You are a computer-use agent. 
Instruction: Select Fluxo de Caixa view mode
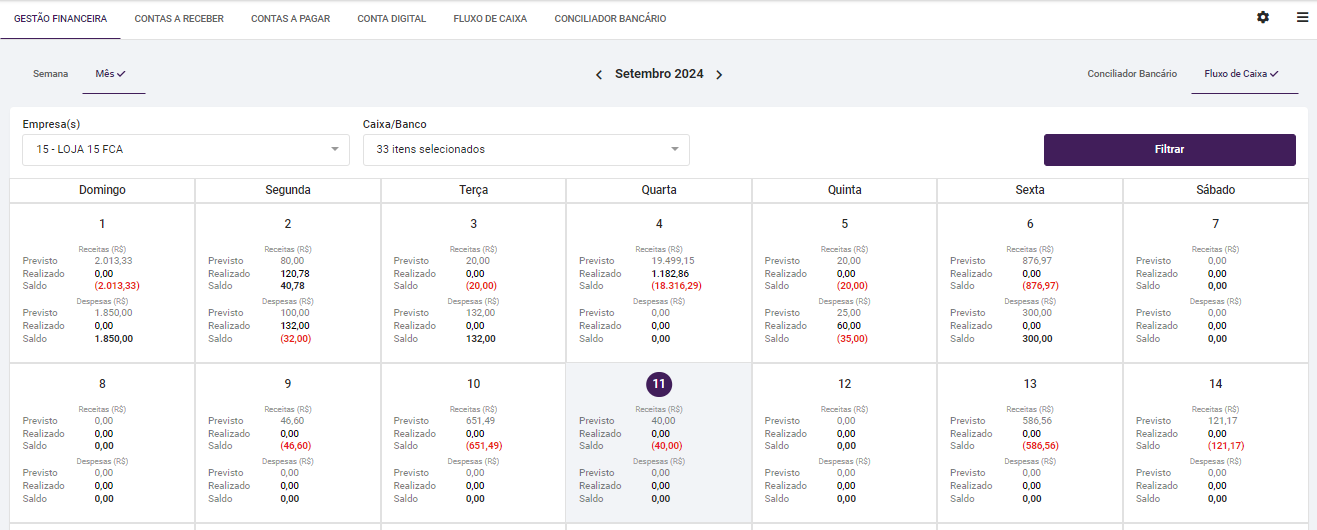[1241, 74]
